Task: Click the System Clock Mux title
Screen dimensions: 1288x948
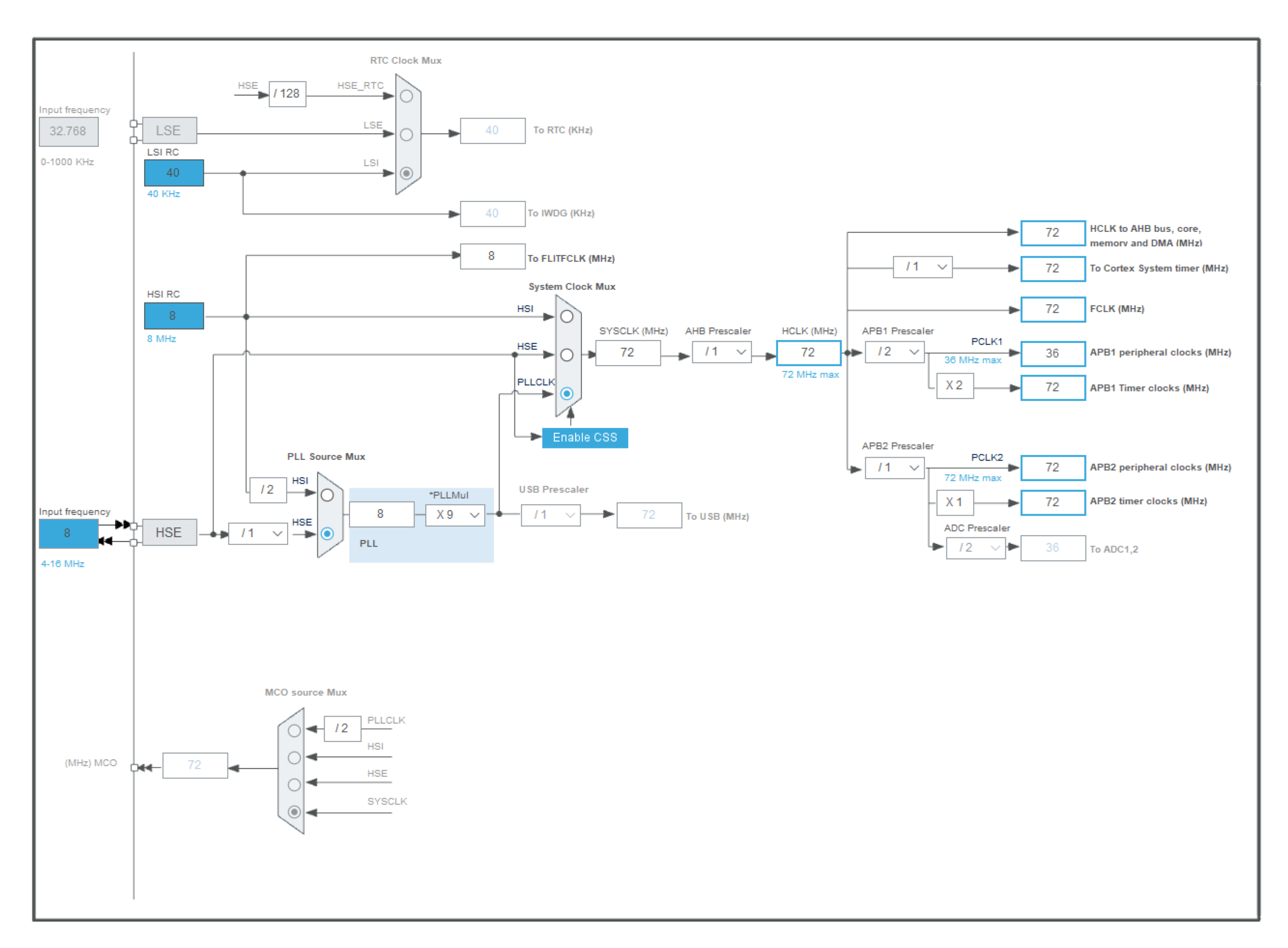Action: (571, 287)
